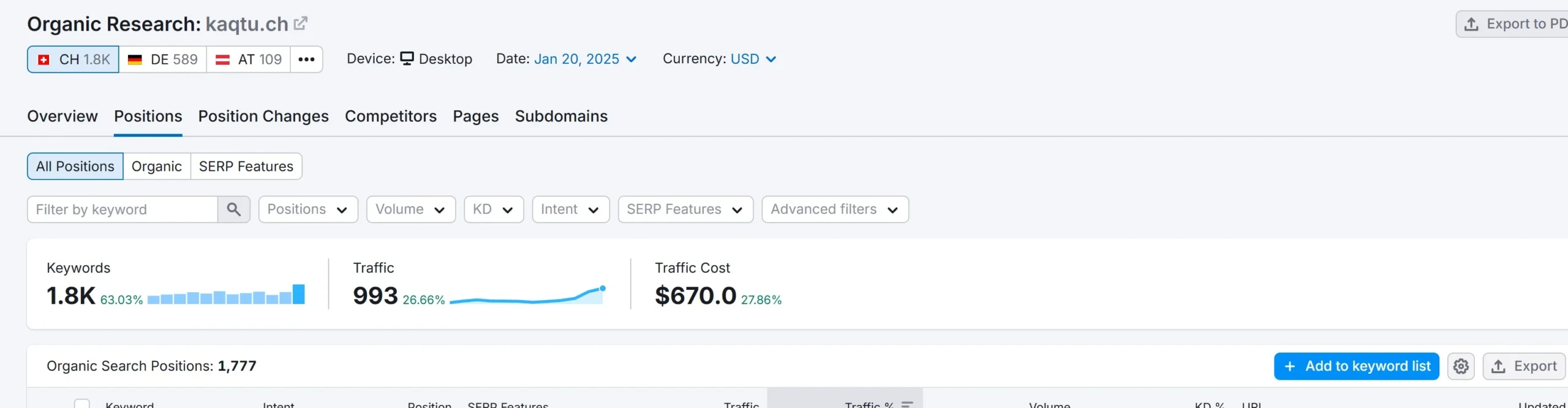Click the Keywords 1.8K value
This screenshot has height=408, width=1568.
coord(71,296)
